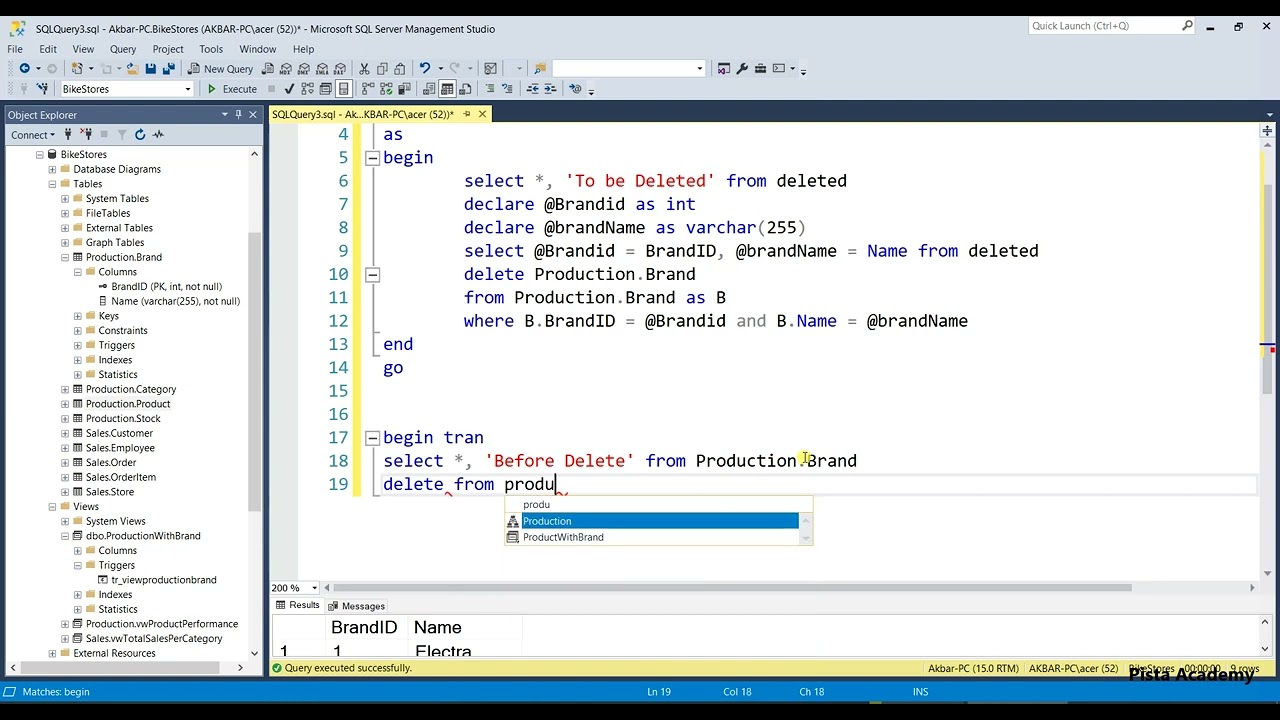Close the Object Explorer panel
The width and height of the screenshot is (1280, 720).
(x=252, y=115)
